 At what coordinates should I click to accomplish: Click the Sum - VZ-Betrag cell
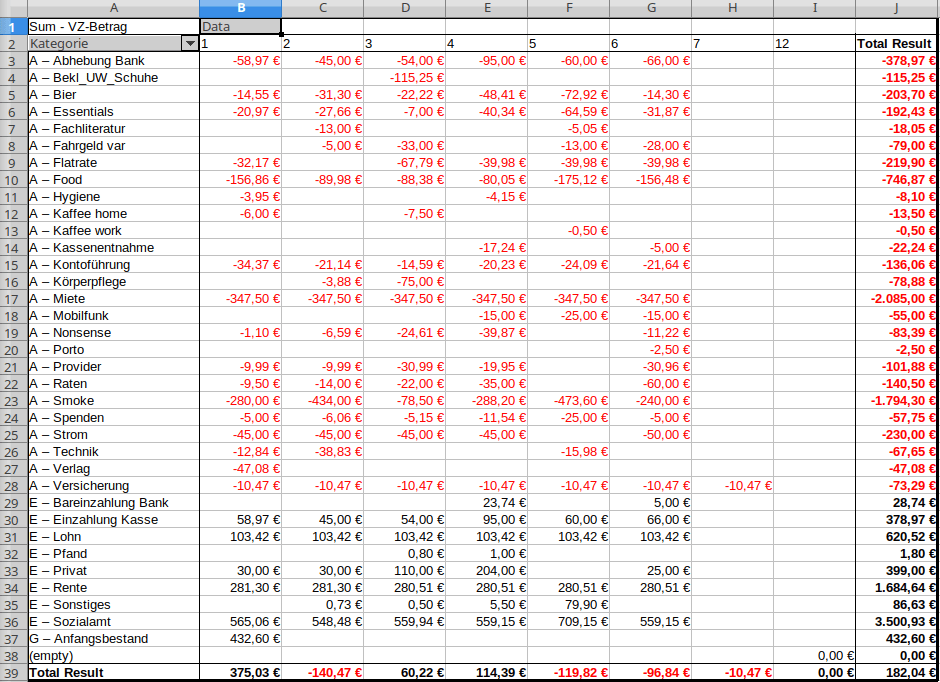(112, 27)
